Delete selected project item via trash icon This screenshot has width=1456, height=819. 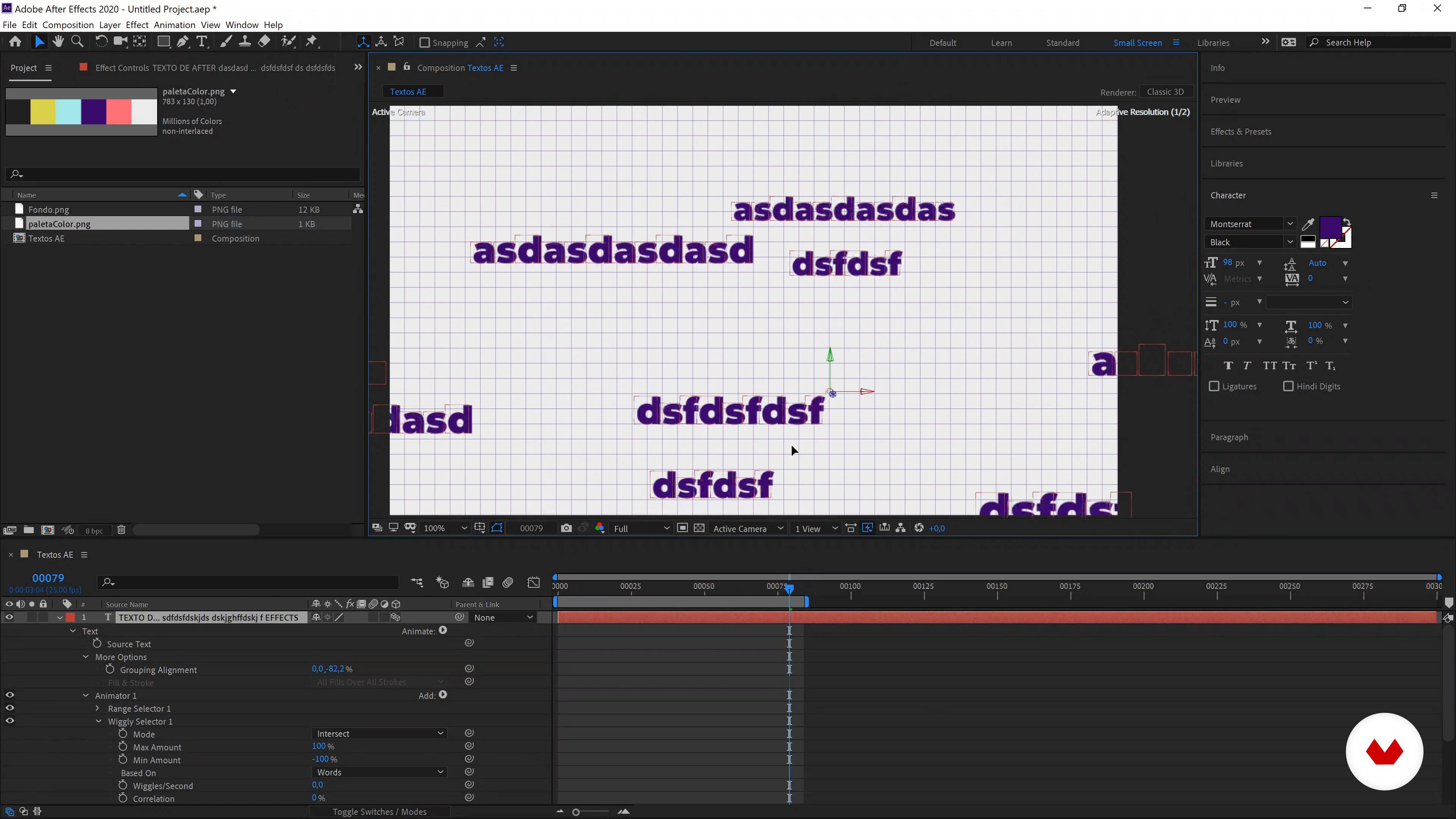point(121,530)
